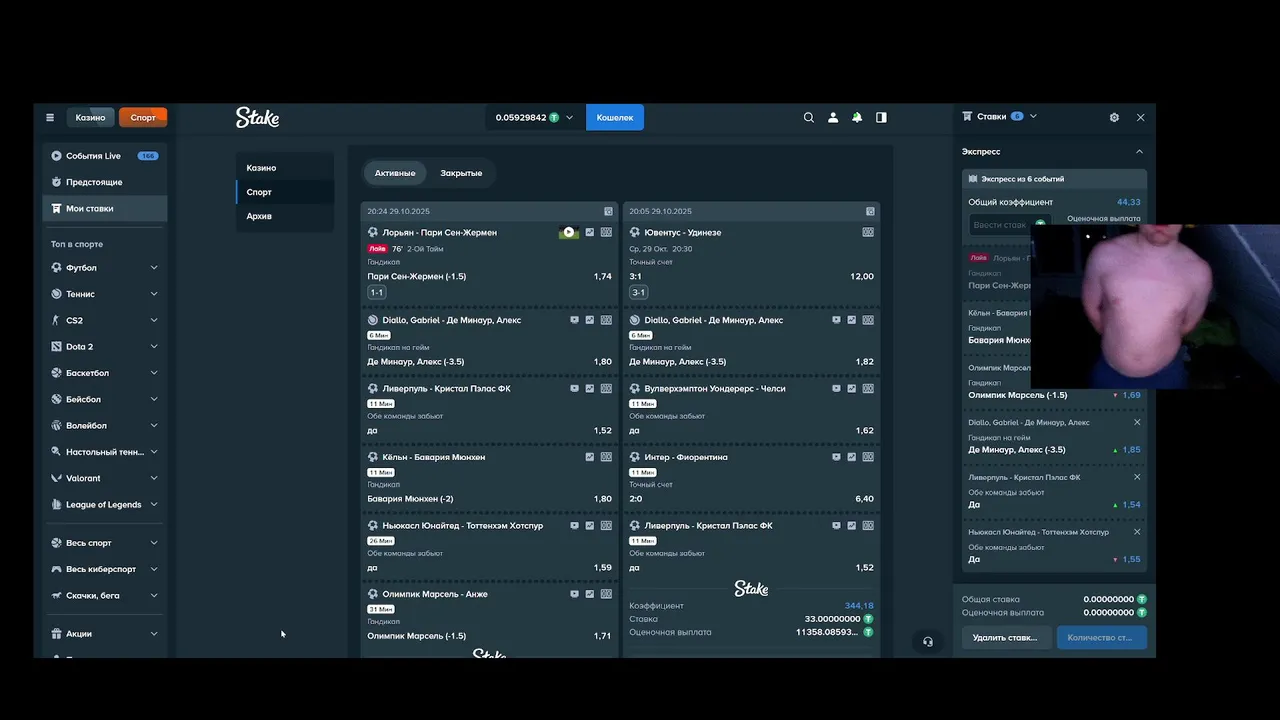Open Valorant in the sidebar
The image size is (1280, 720).
point(105,478)
